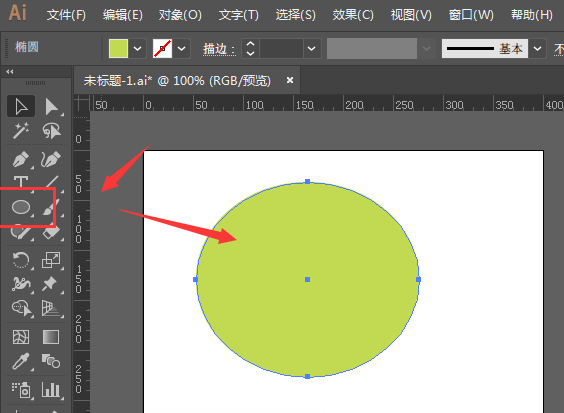Open the 对象(O) menu
The image size is (564, 413).
180,15
